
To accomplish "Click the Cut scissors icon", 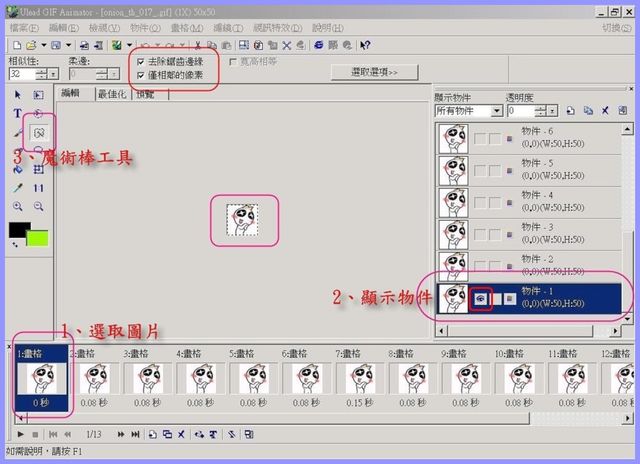I will coord(198,45).
